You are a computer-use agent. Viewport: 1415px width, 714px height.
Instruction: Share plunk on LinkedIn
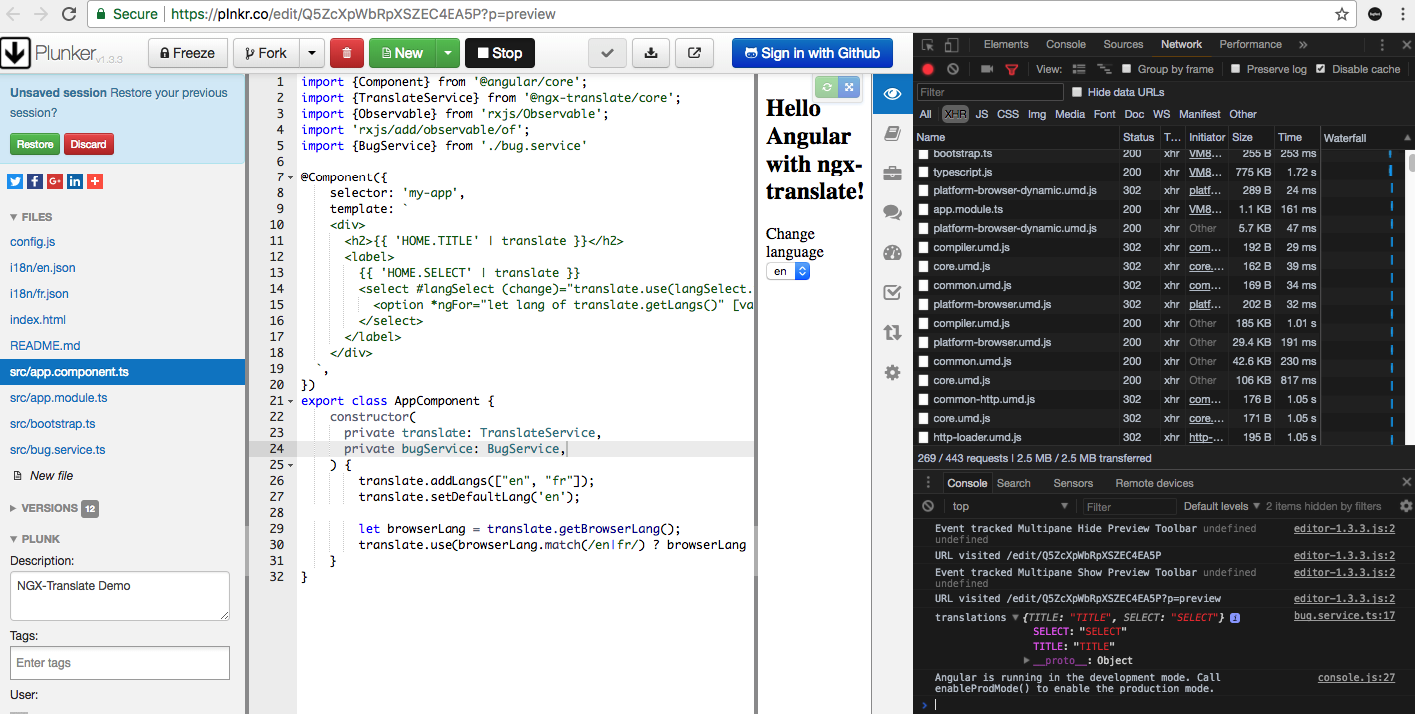coord(75,181)
